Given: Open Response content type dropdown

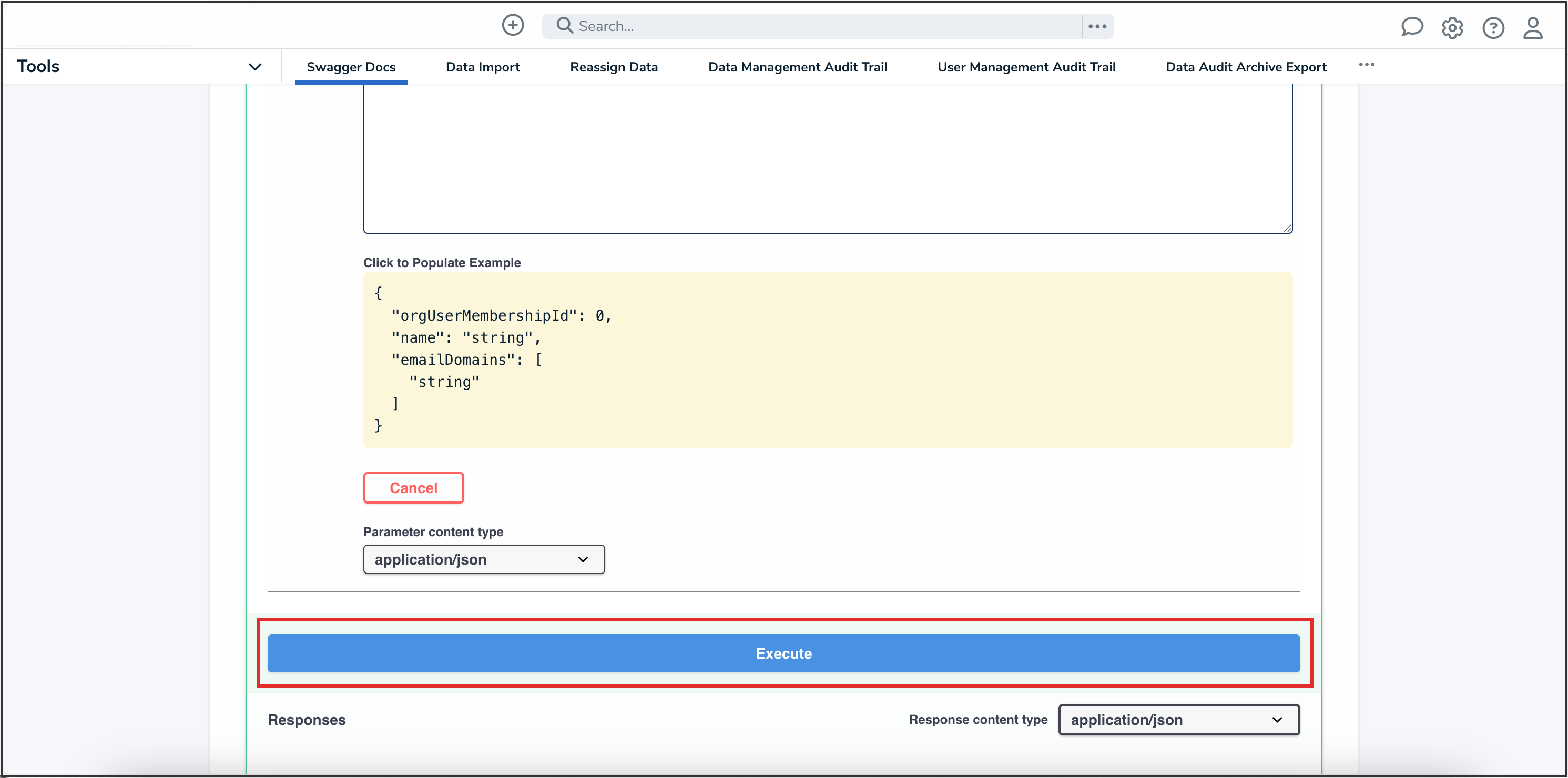Looking at the screenshot, I should pyautogui.click(x=1178, y=720).
